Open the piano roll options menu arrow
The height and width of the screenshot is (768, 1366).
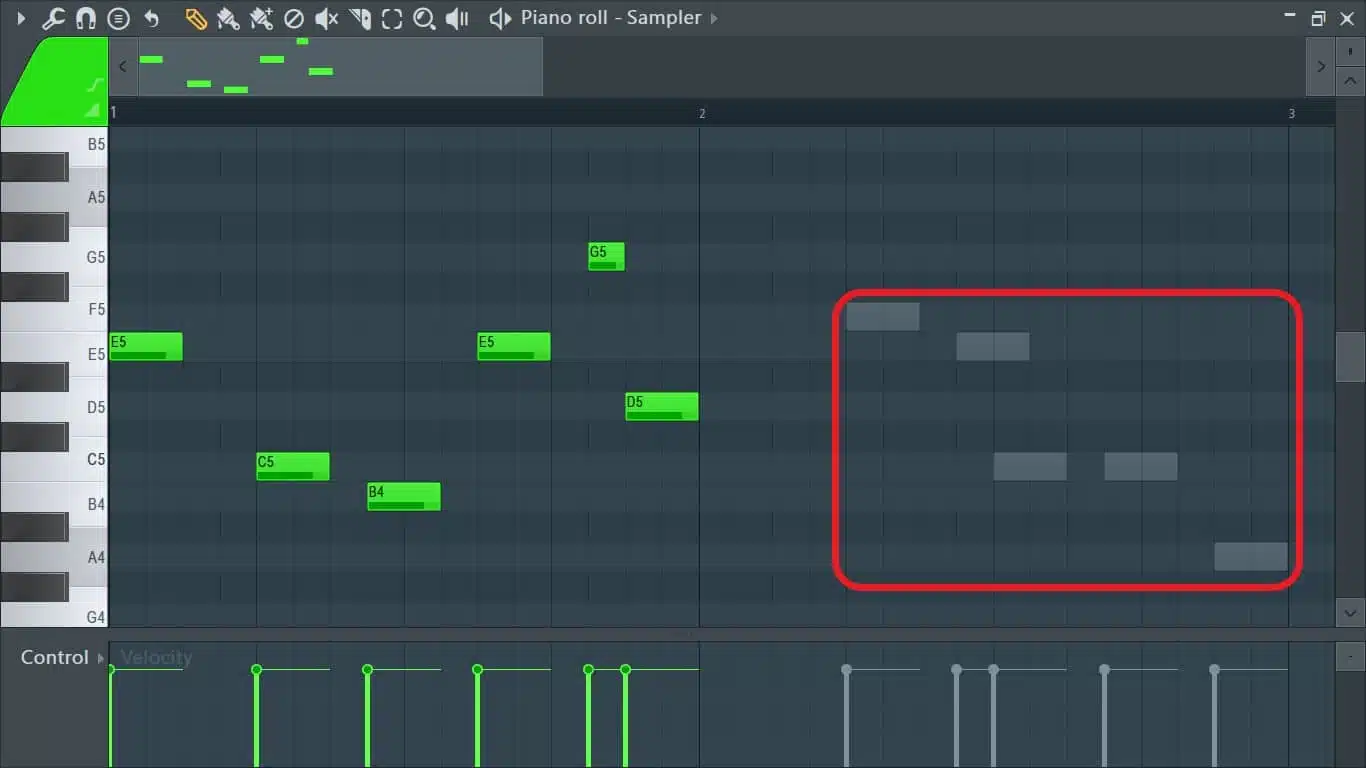pyautogui.click(x=21, y=18)
